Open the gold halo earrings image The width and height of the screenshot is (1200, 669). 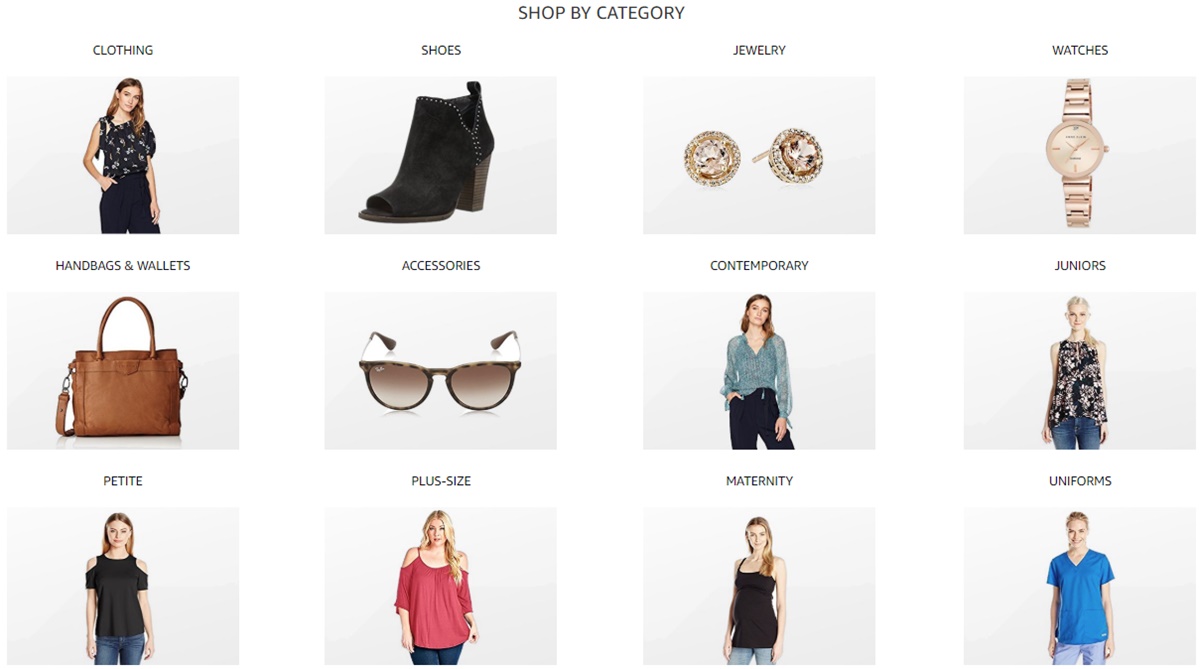click(x=759, y=155)
